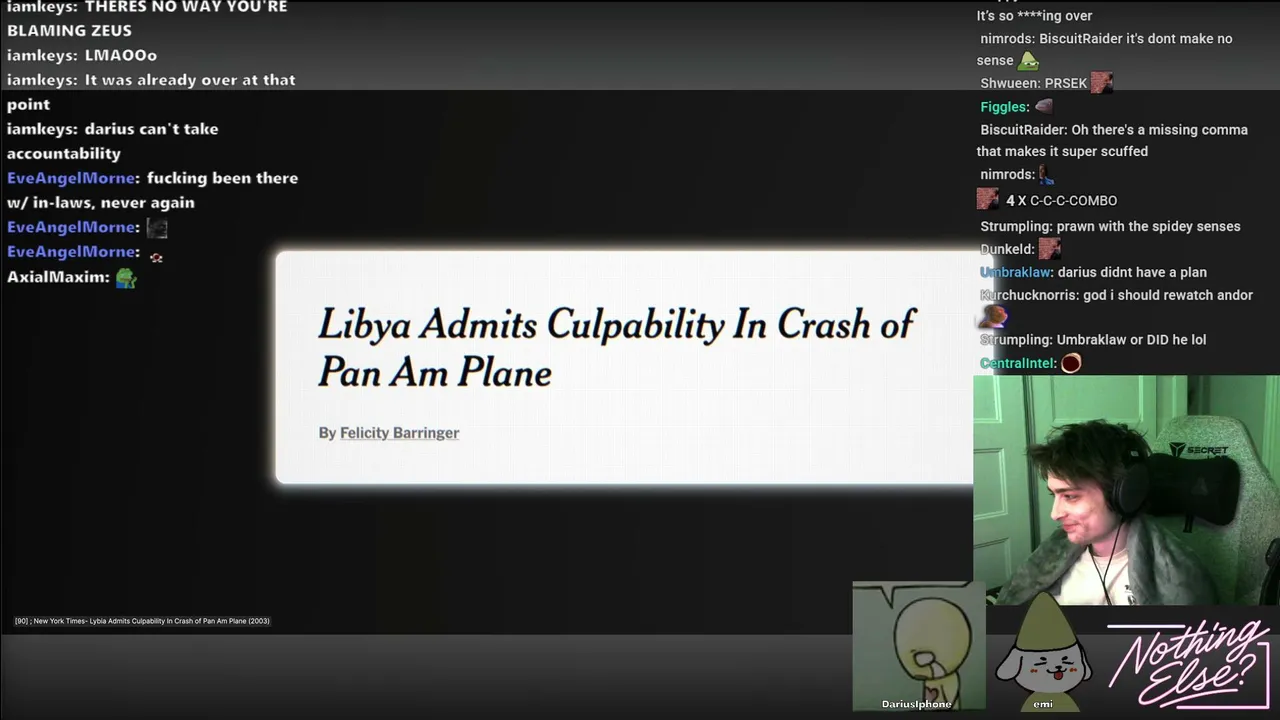Click the emote in Dunkeld's message
The height and width of the screenshot is (720, 1280).
coord(1050,249)
